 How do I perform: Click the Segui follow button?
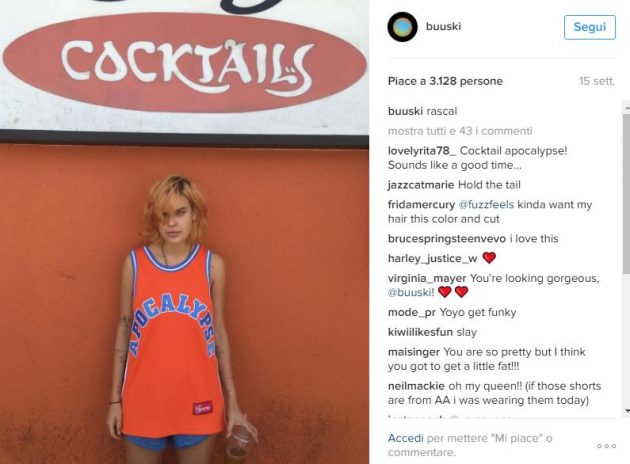point(589,27)
